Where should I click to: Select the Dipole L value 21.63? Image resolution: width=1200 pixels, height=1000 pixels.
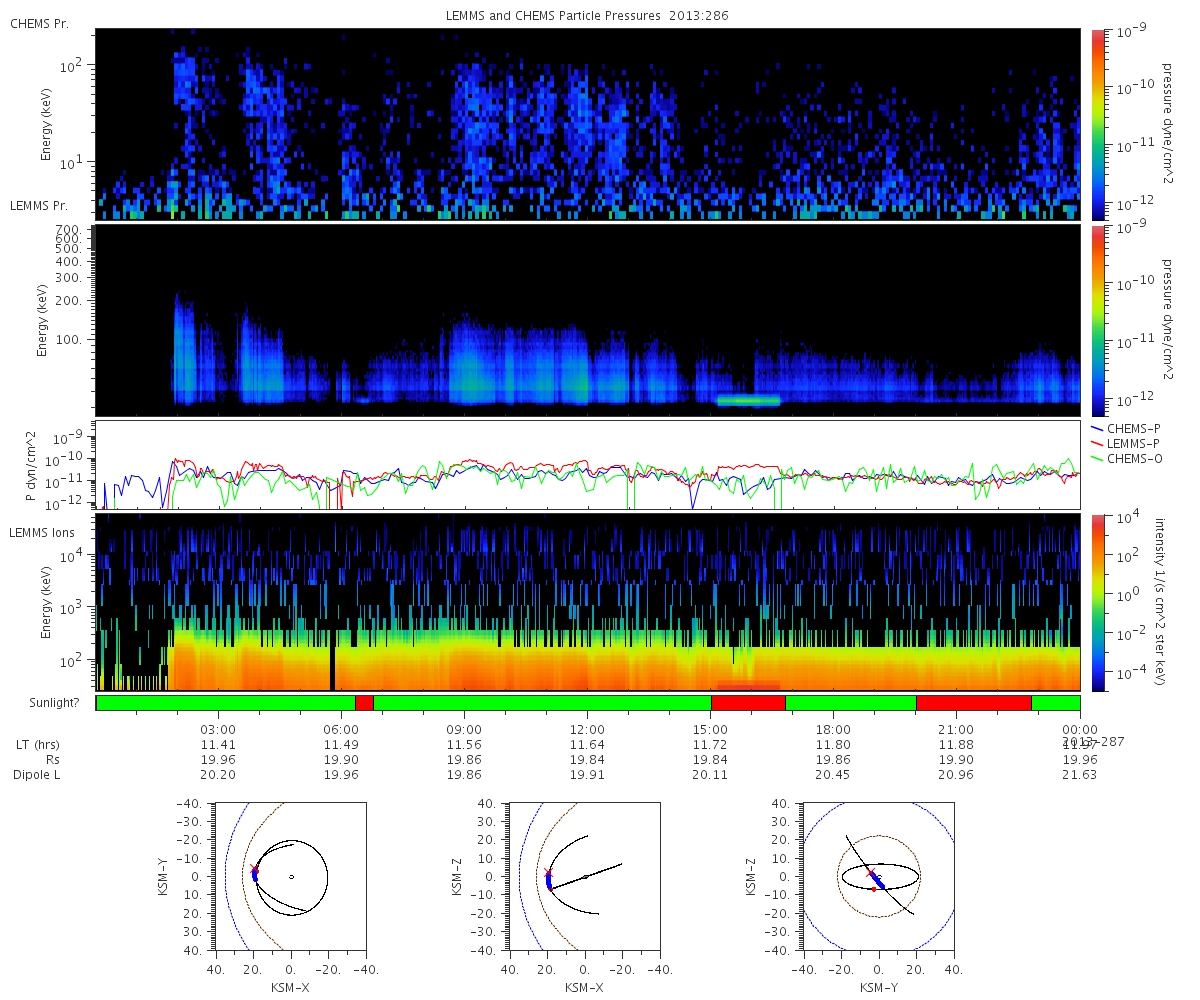(1080, 775)
